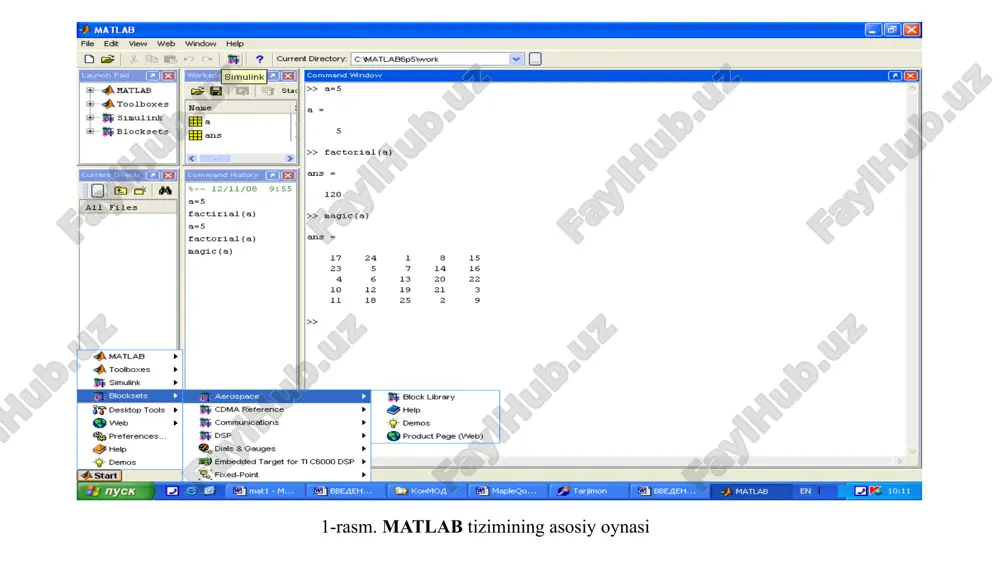Launch Simulink from the main toolbar icon

233,59
